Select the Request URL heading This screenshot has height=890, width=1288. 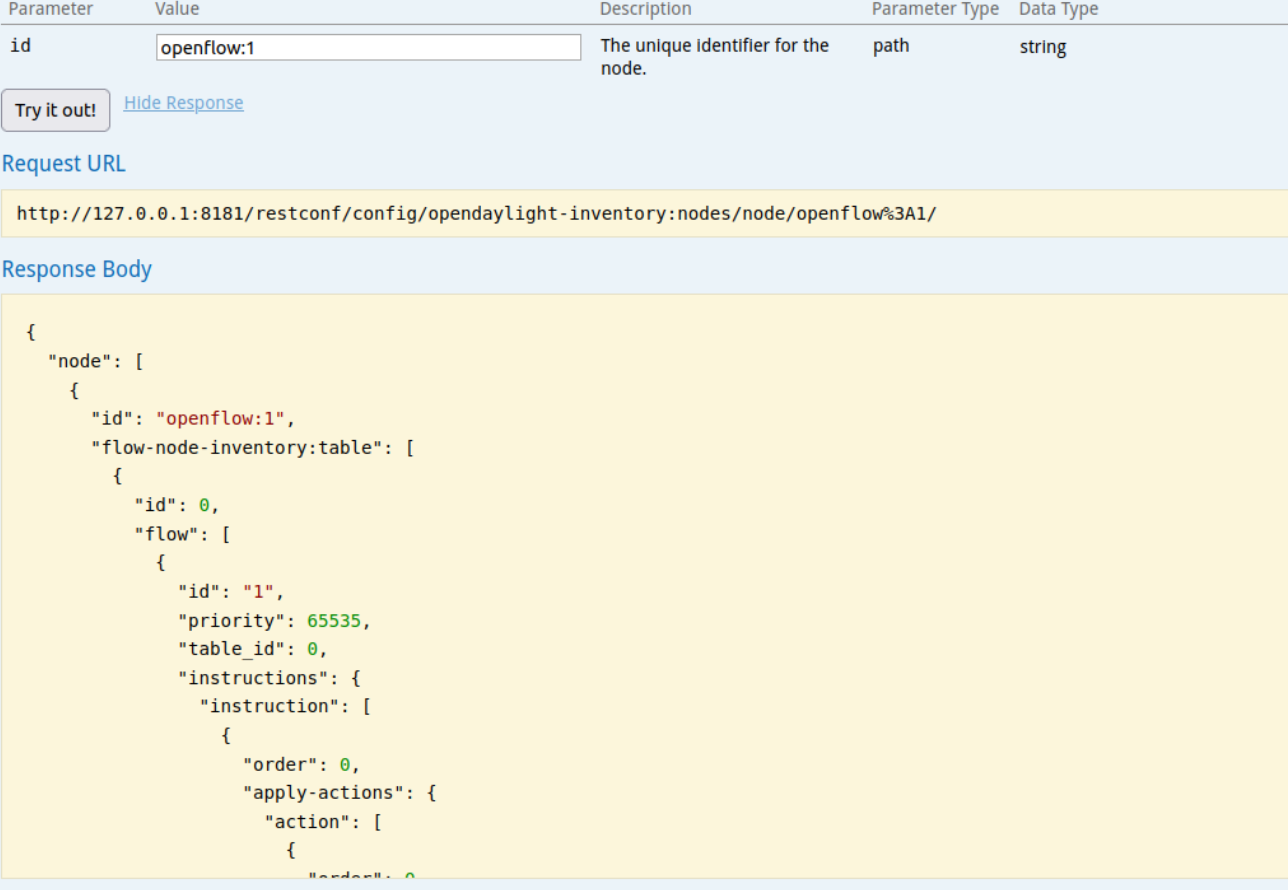64,164
